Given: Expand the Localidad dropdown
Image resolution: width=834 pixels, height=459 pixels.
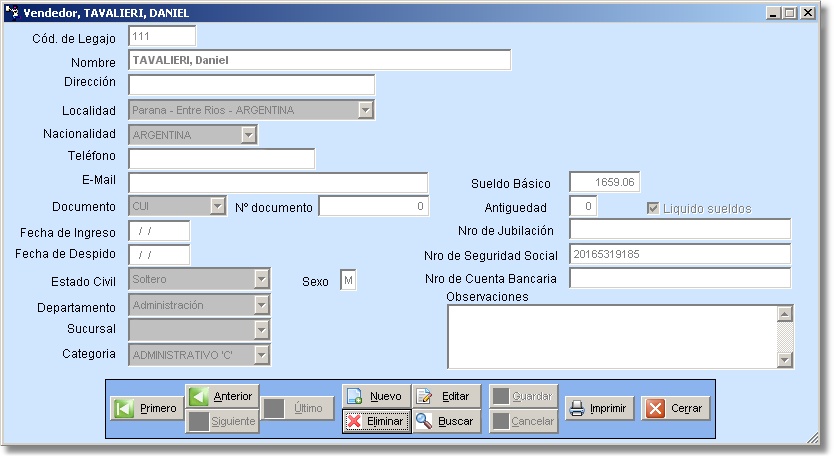Looking at the screenshot, I should coord(366,110).
